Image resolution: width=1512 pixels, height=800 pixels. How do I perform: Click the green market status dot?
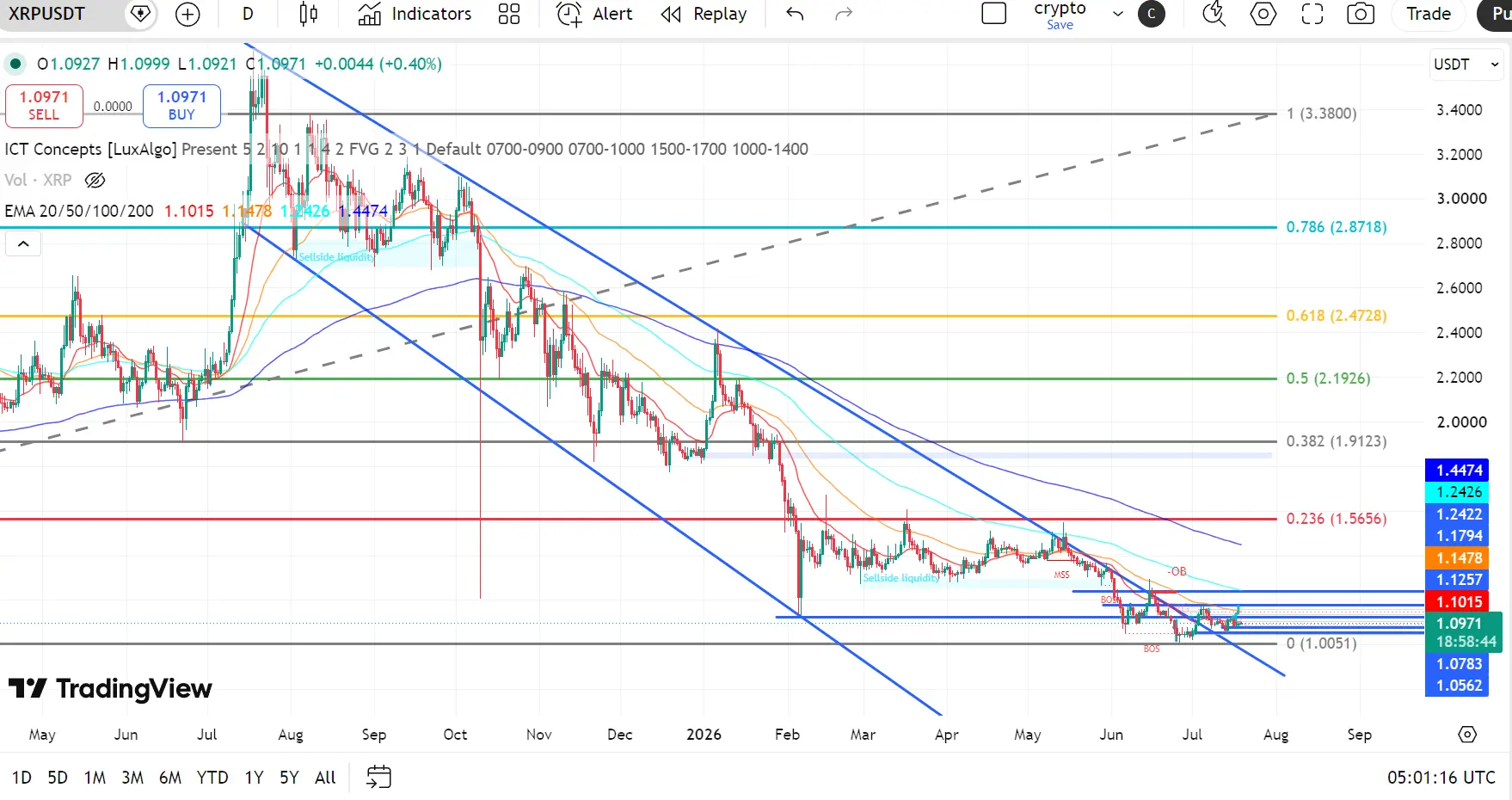tap(15, 64)
